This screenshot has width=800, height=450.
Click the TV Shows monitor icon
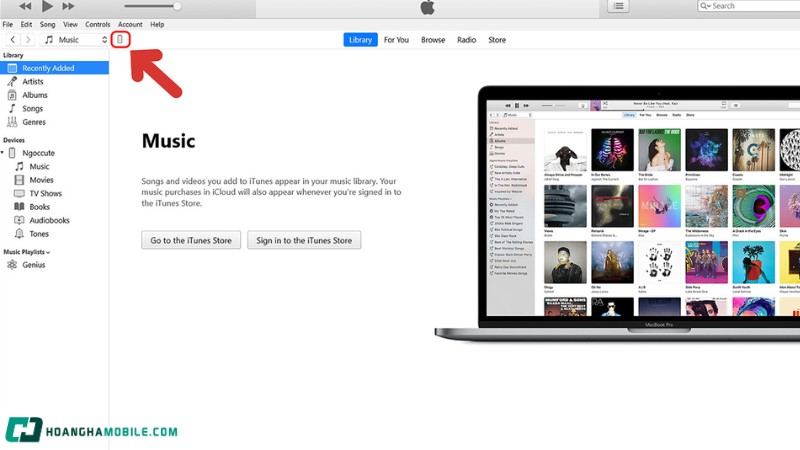(x=19, y=193)
